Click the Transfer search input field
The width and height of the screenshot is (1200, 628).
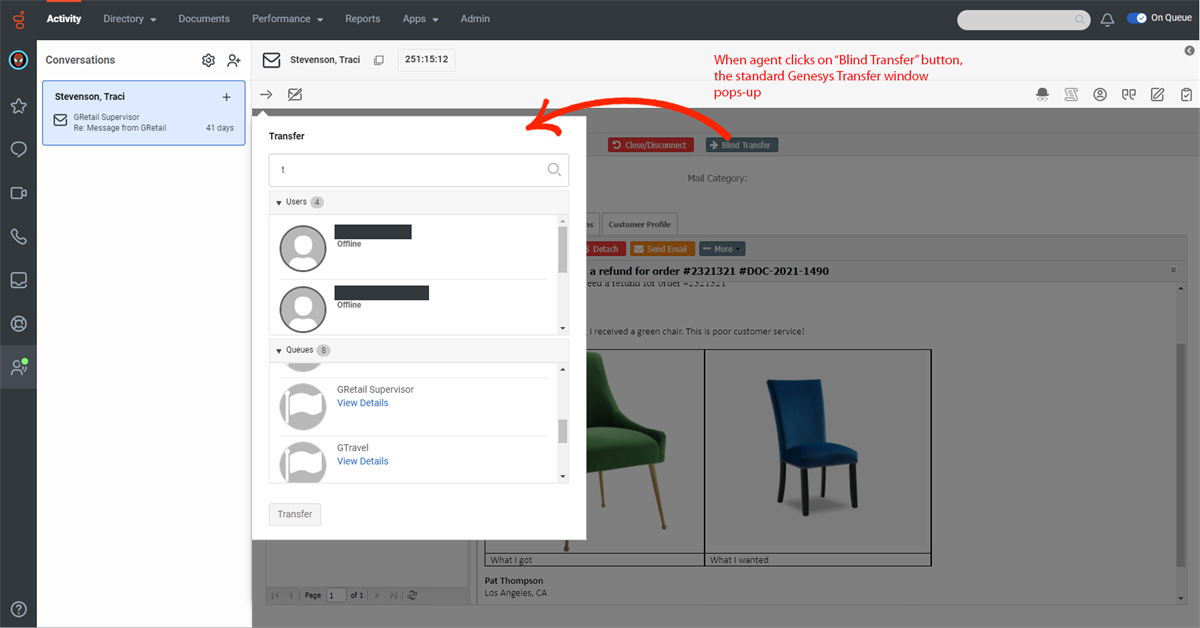419,170
